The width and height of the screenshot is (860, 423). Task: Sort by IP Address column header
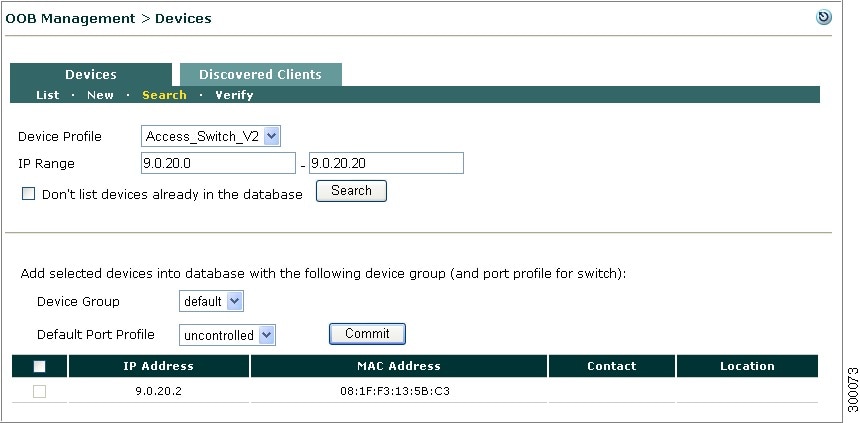click(x=159, y=366)
